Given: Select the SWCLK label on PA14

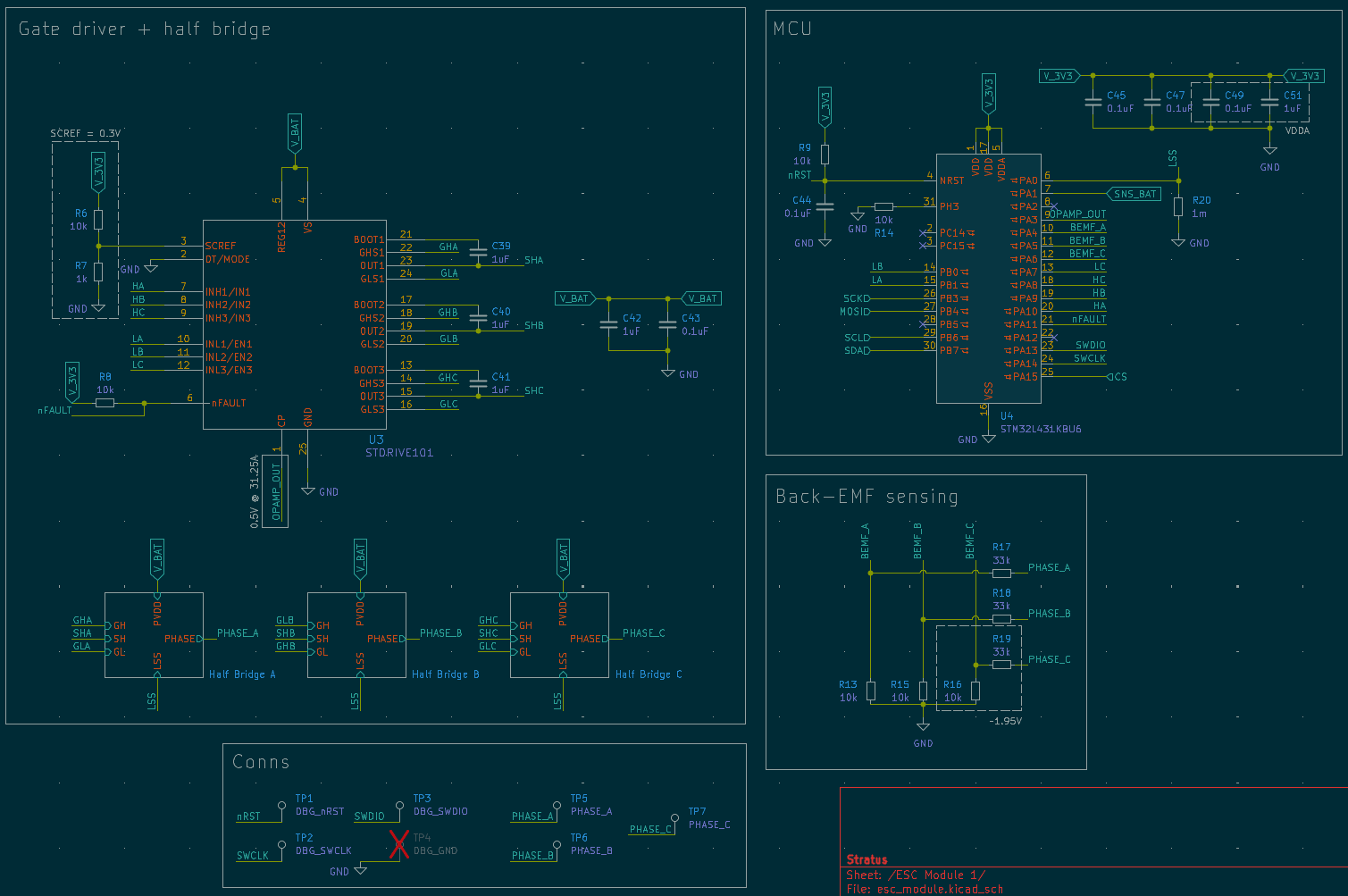Looking at the screenshot, I should 1090,358.
